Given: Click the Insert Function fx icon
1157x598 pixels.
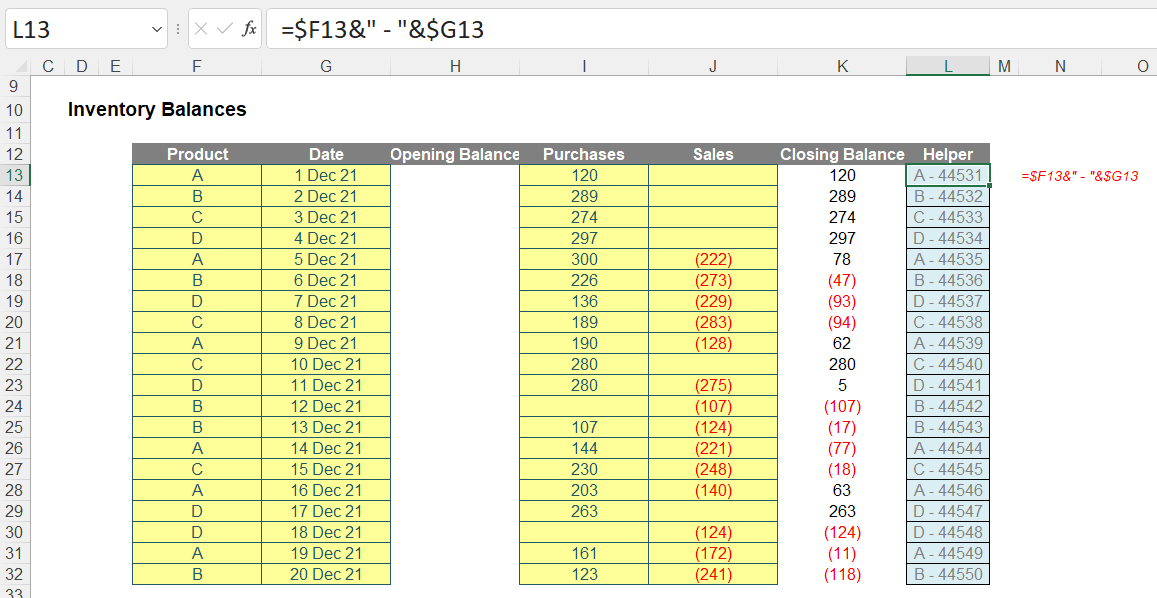Looking at the screenshot, I should tap(250, 30).
